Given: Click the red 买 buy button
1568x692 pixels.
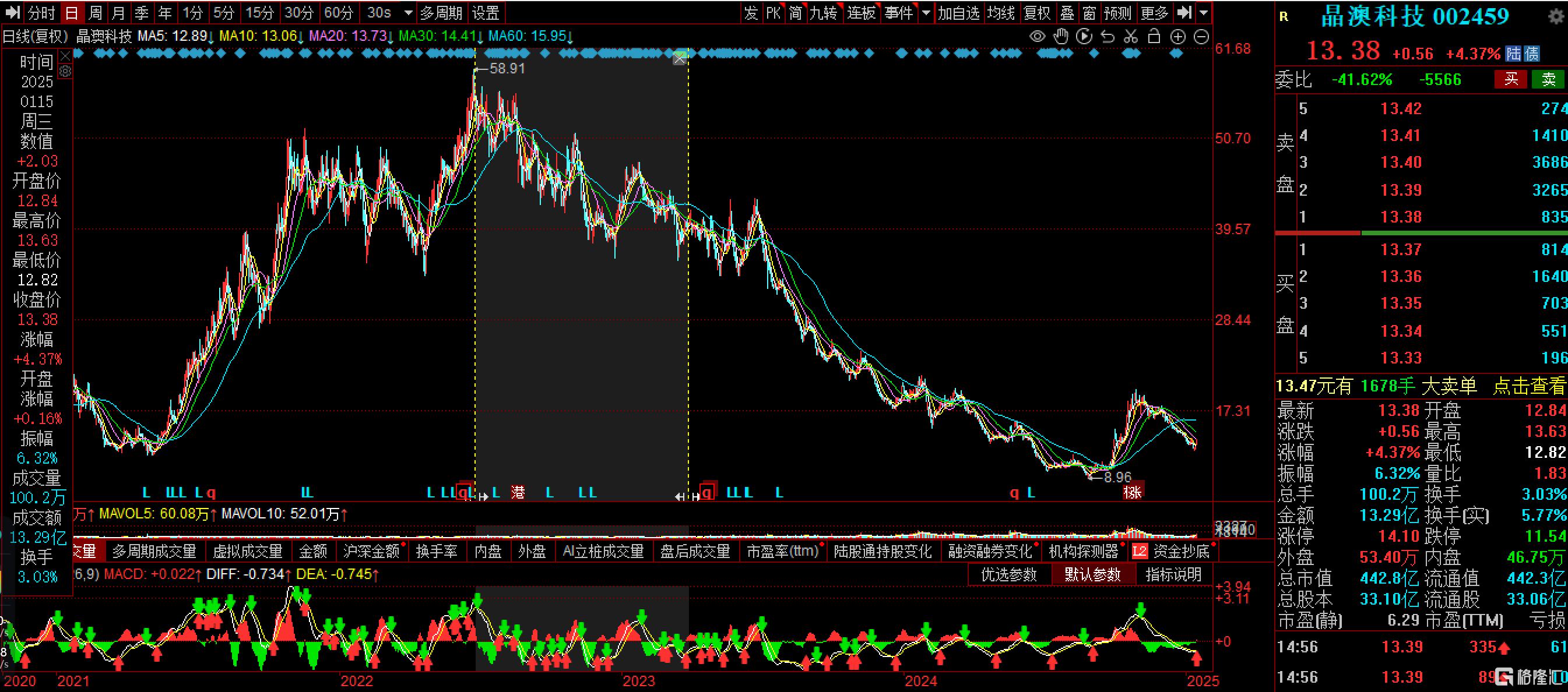Looking at the screenshot, I should point(1511,79).
